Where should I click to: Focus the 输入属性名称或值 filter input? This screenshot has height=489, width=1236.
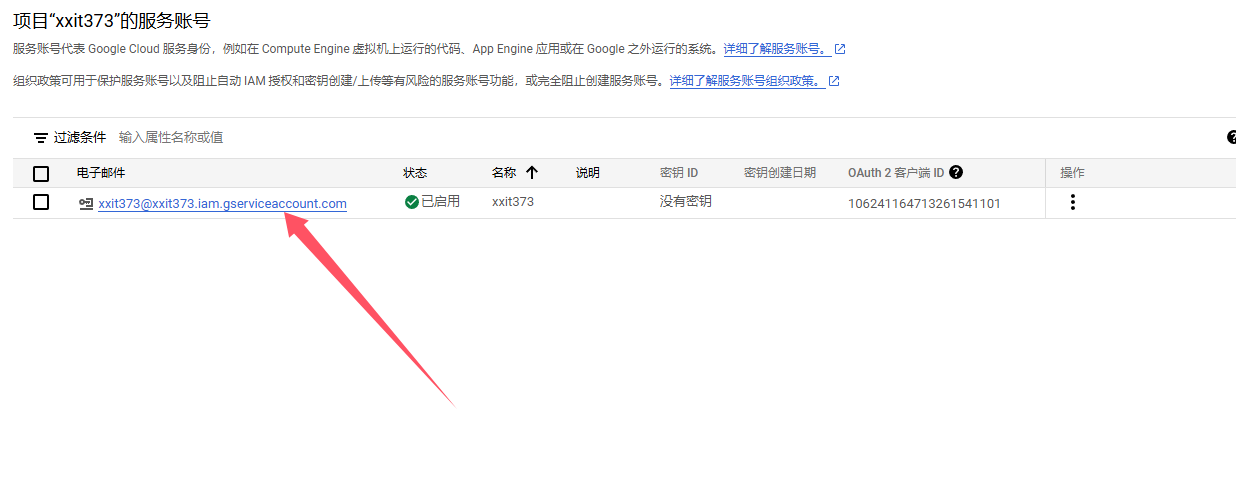coord(171,137)
